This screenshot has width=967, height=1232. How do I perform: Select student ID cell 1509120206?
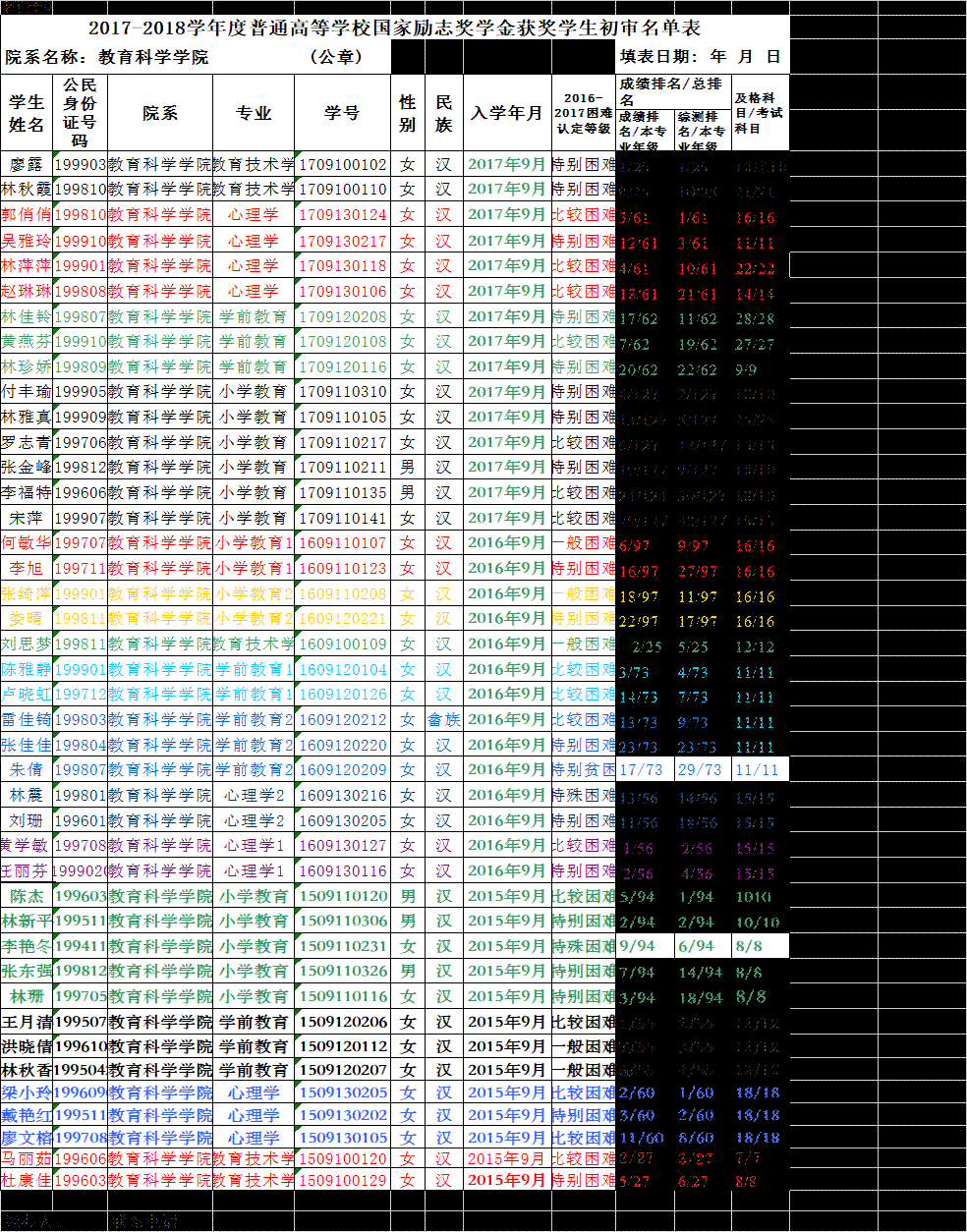(x=342, y=1022)
